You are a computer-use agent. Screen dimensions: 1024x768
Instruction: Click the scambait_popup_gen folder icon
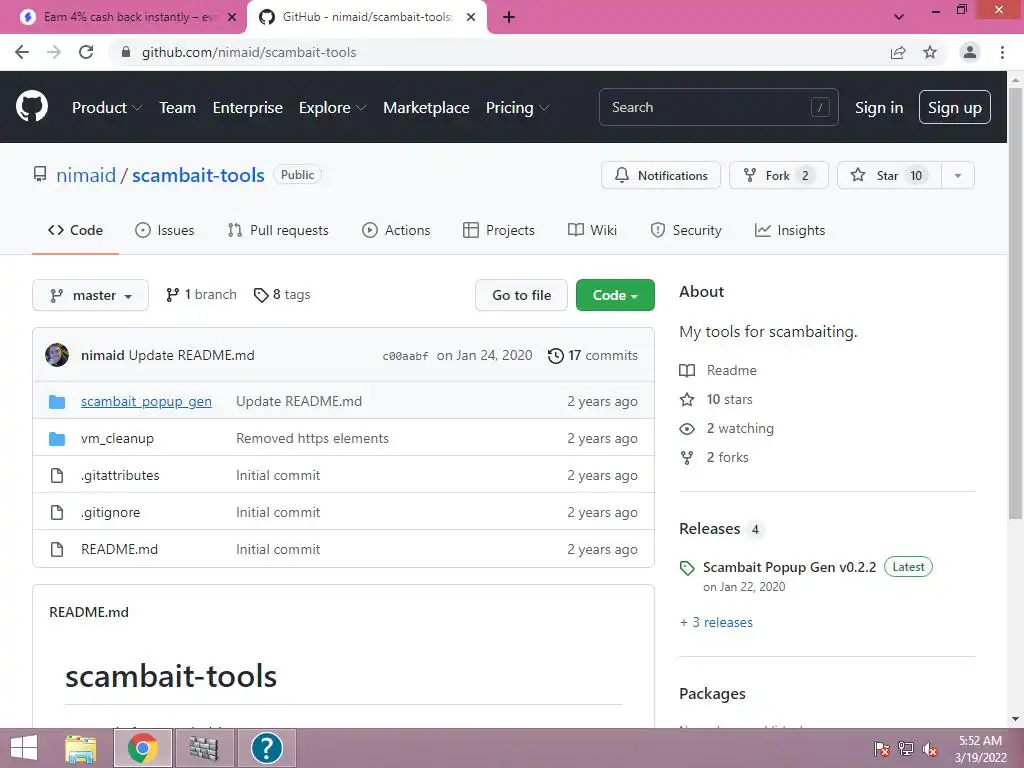(x=57, y=402)
